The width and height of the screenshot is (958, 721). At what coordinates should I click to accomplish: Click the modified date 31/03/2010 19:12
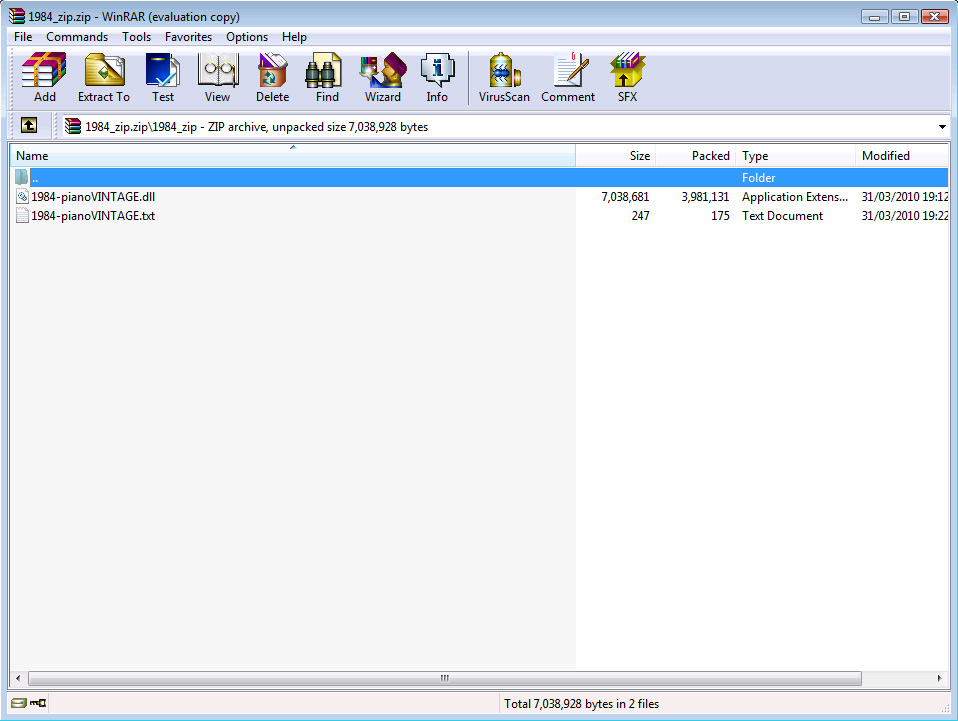click(x=905, y=197)
